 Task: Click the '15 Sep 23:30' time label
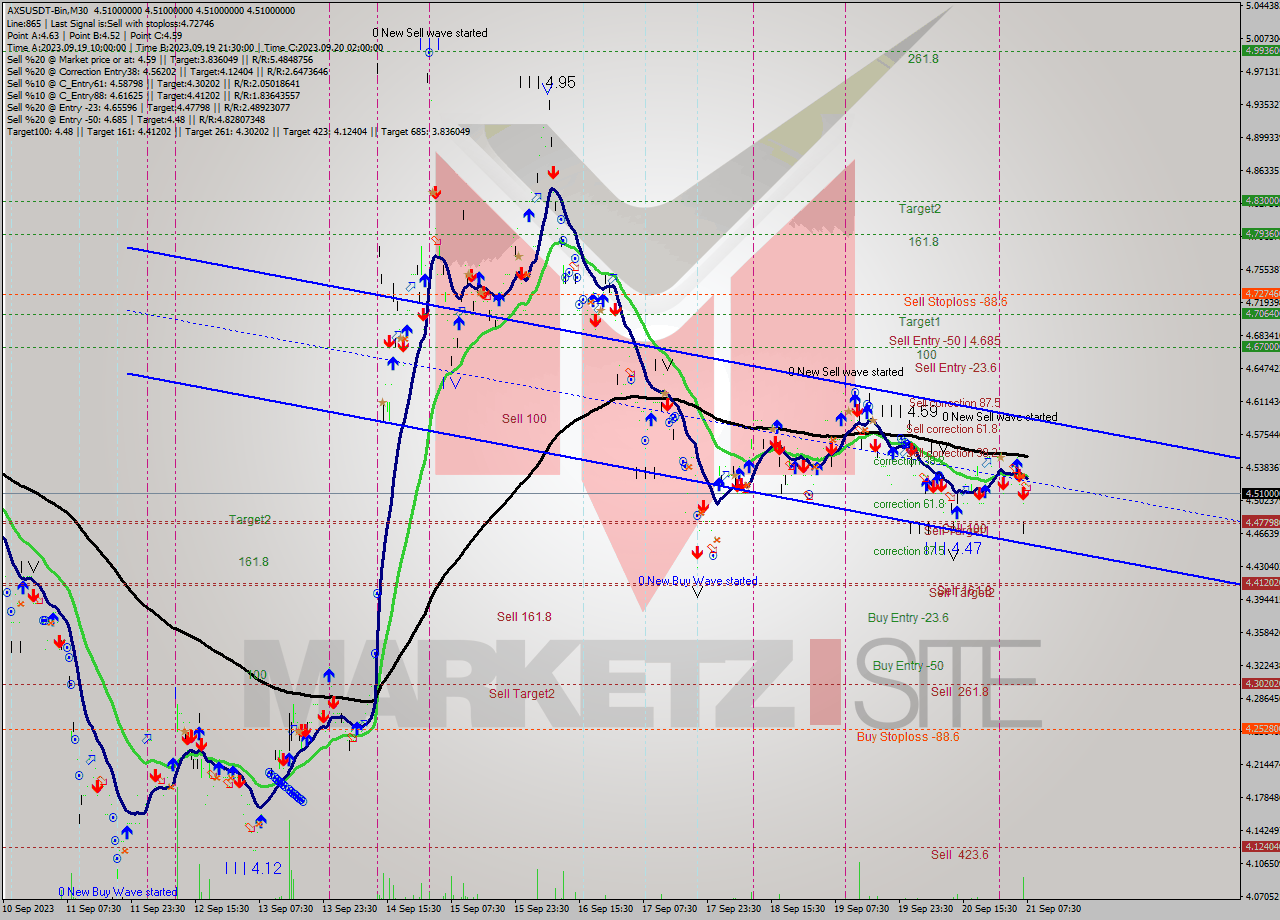[x=541, y=909]
